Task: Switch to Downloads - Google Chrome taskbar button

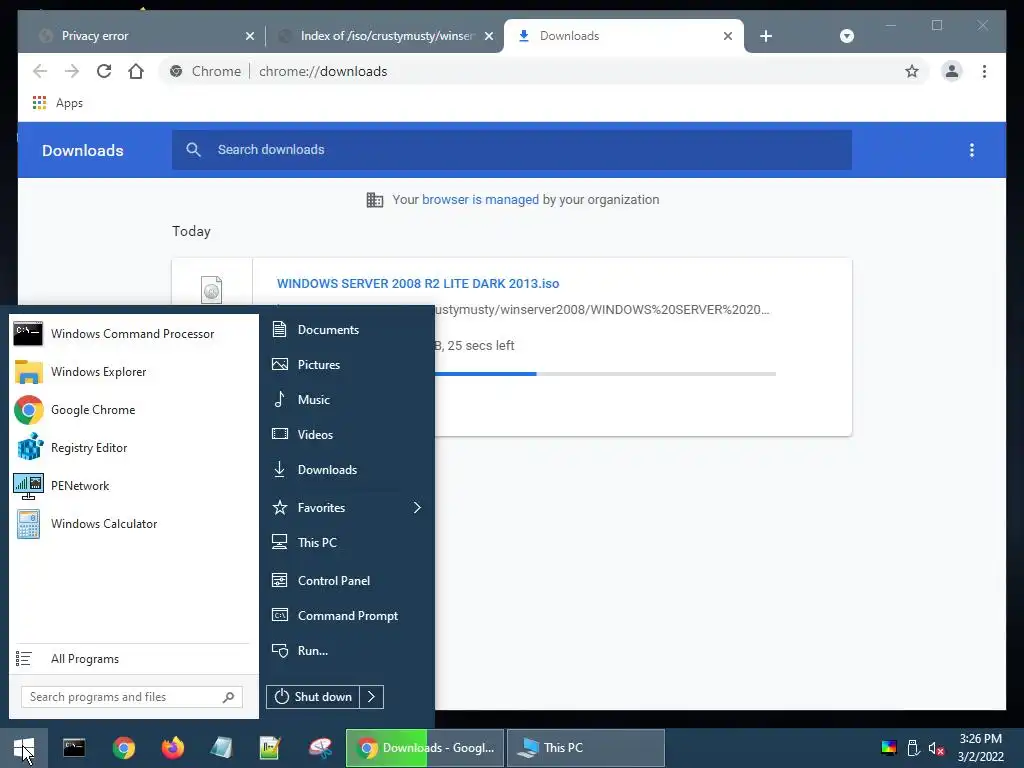Action: (425, 748)
